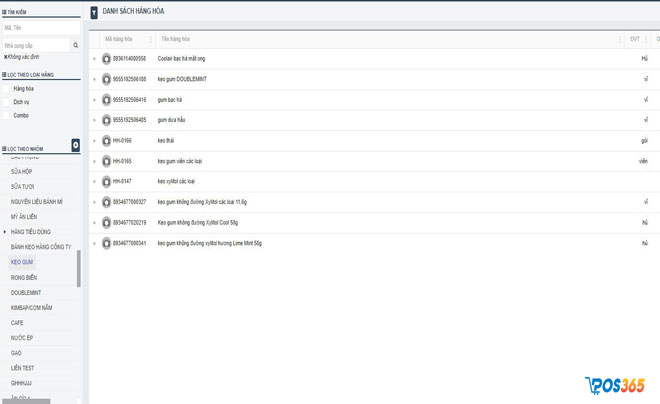The height and width of the screenshot is (404, 660).
Task: Click the group list vertical scrollbar
Action: pos(78,269)
